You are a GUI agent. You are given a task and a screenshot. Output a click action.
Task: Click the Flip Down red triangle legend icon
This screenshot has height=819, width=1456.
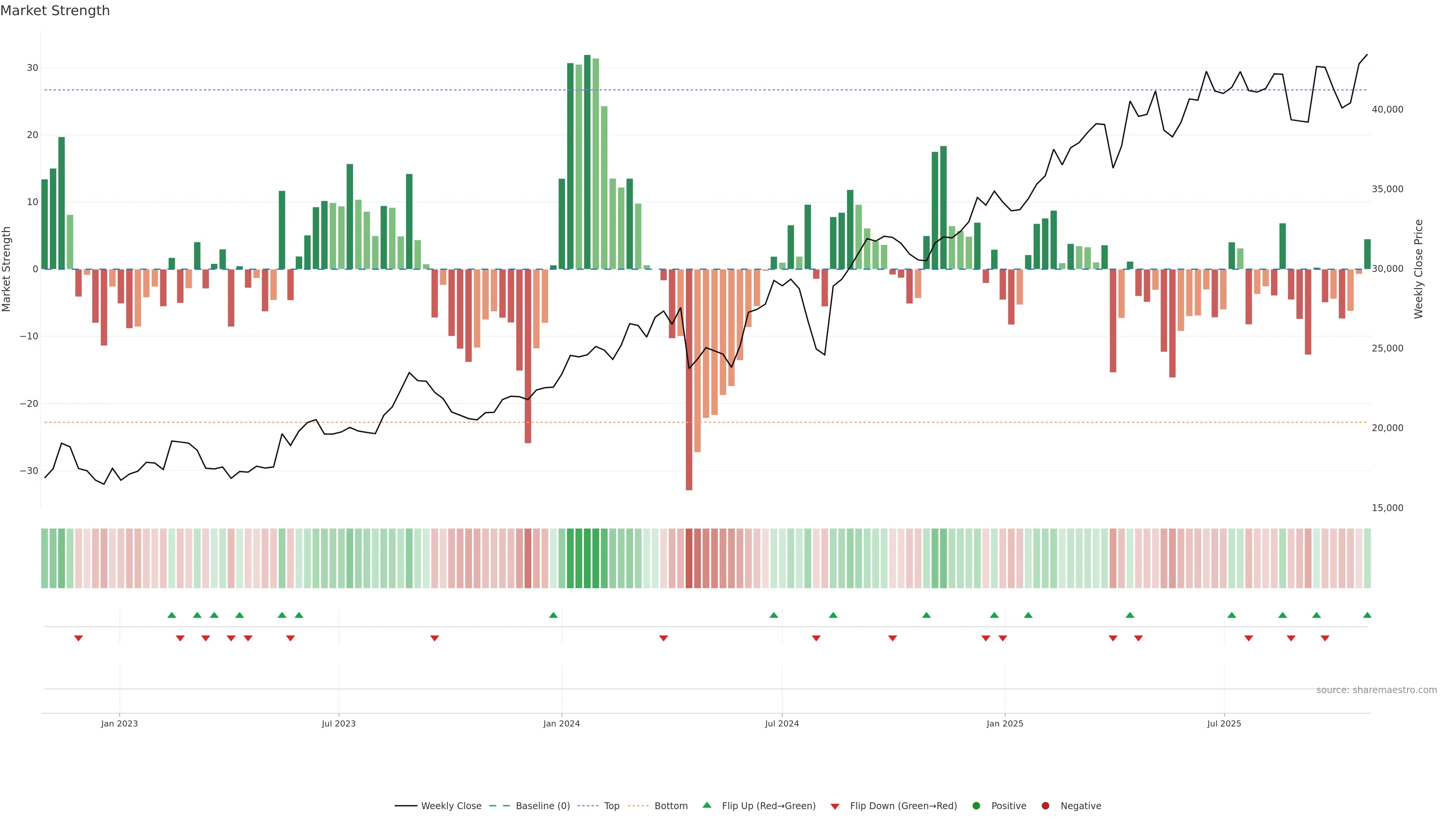835,806
